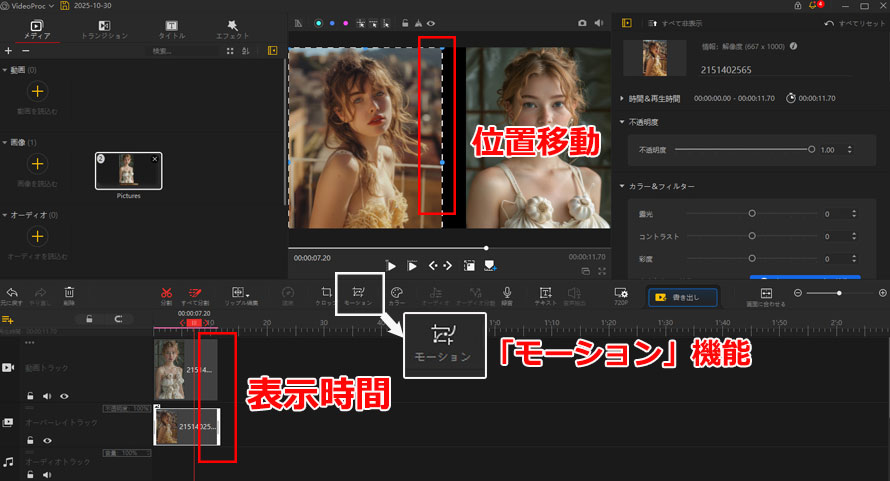Click the sort icon in the media panel
Screen dimensions: 890x481
(x=245, y=51)
